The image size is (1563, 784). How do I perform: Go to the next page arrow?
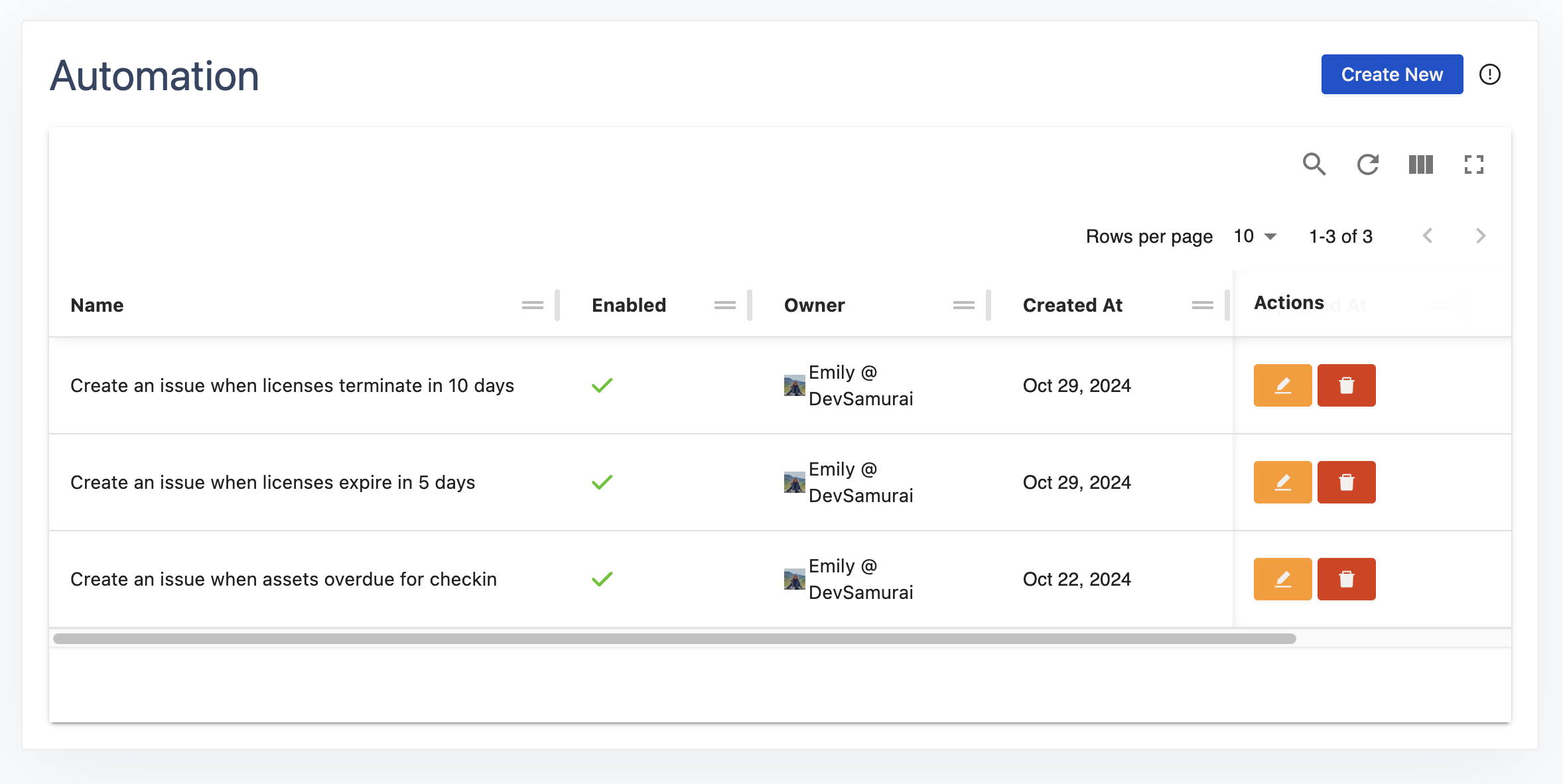pos(1480,236)
